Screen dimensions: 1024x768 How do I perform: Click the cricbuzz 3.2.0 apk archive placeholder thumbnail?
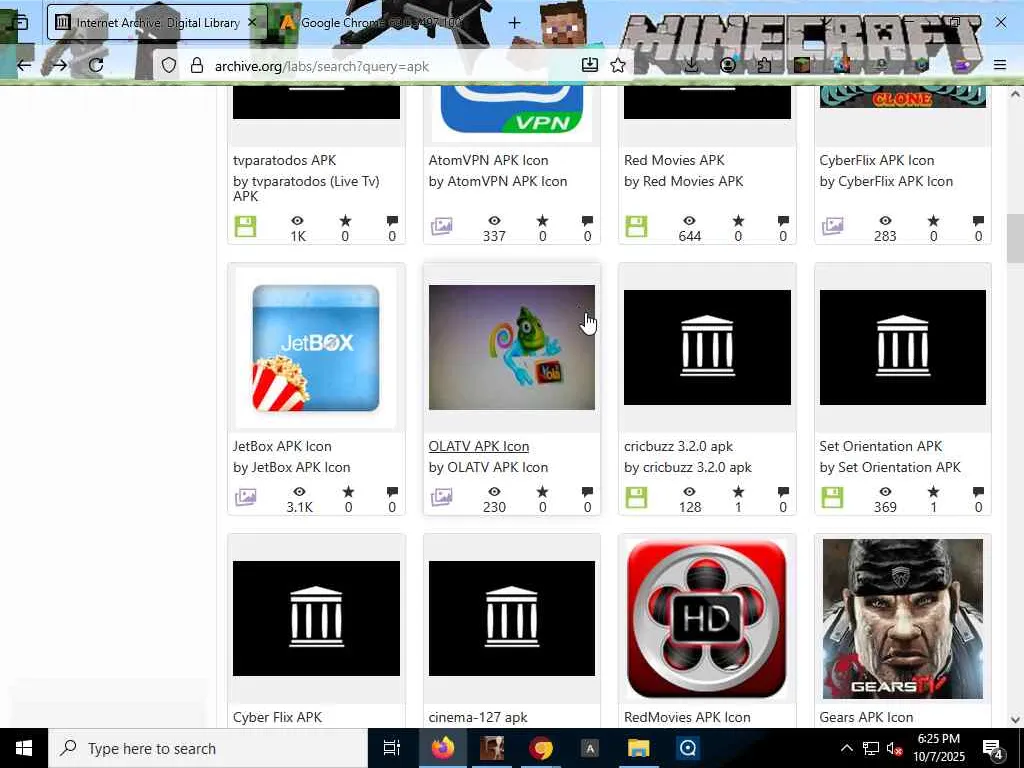tap(707, 347)
